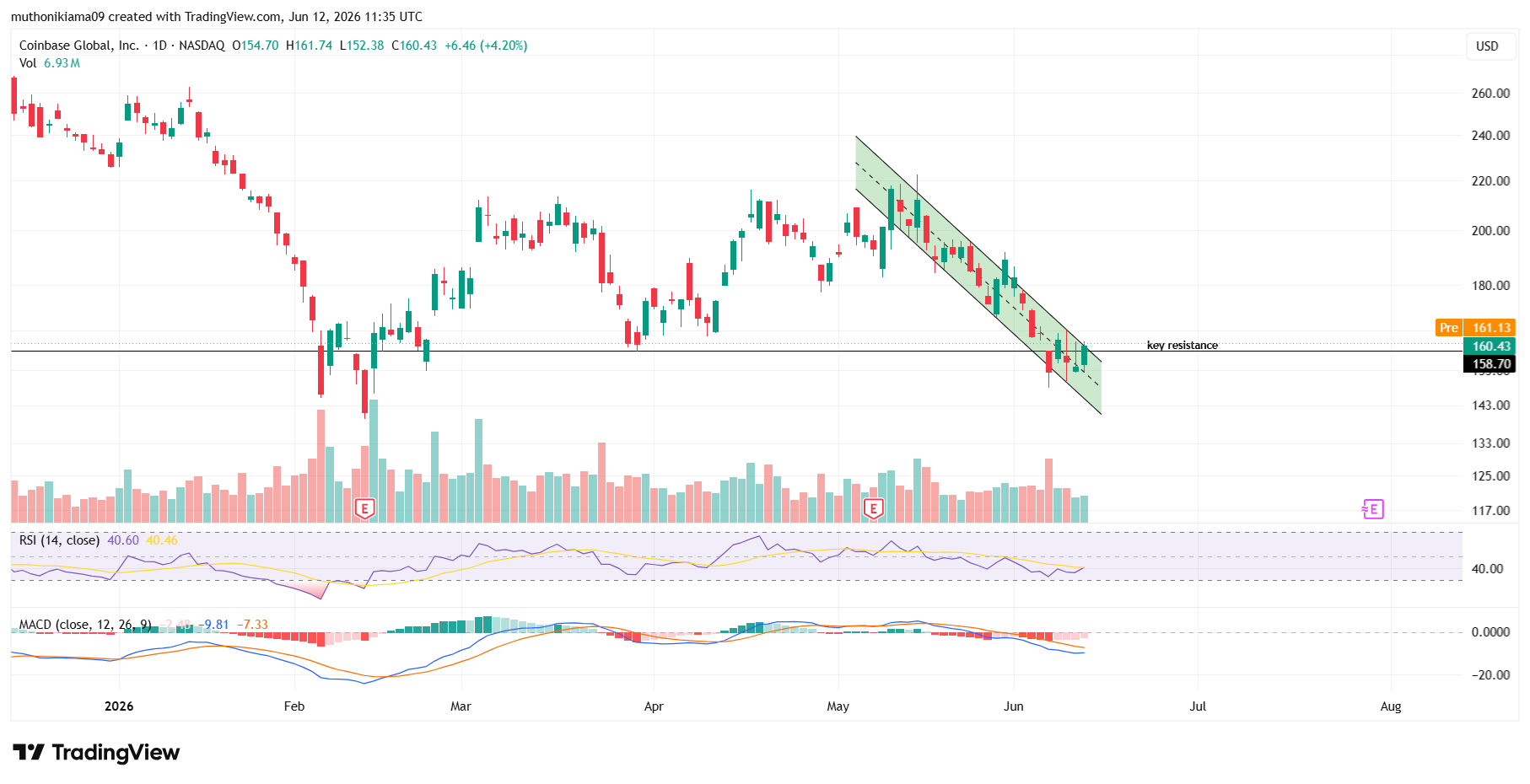The width and height of the screenshot is (1530, 784).
Task: Click the Apr label on time axis
Action: [654, 706]
